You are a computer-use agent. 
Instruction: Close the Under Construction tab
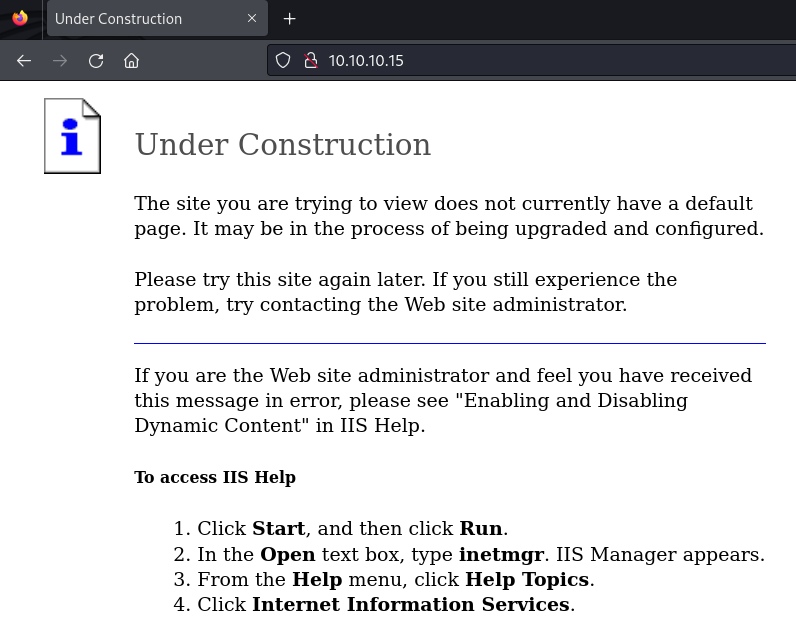point(252,18)
